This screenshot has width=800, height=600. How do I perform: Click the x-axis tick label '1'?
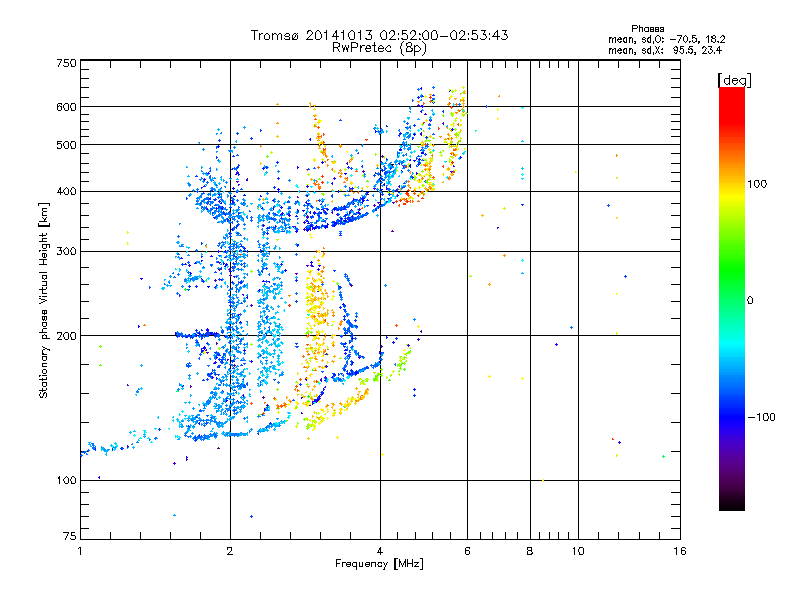[80, 551]
